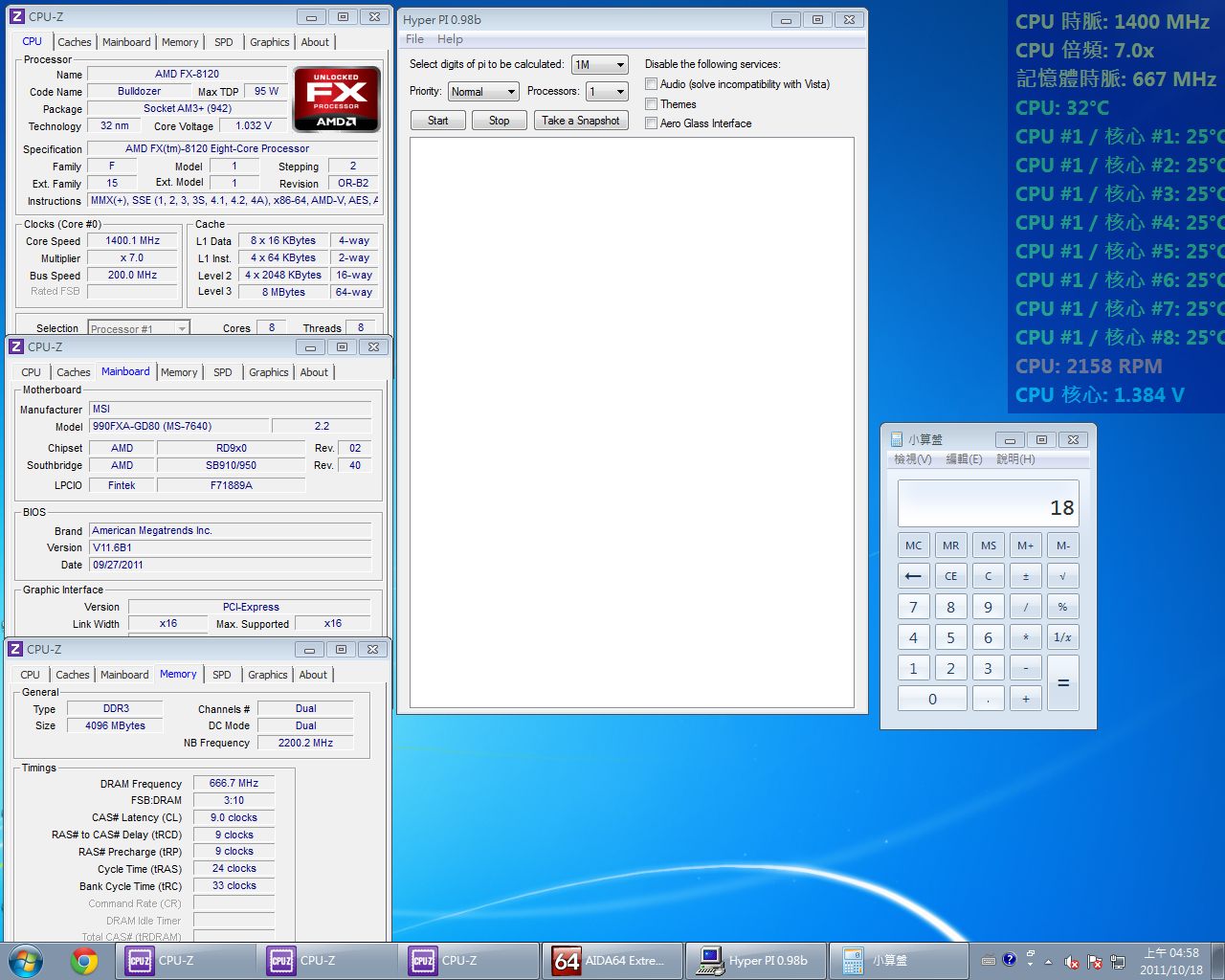Click calculator plus/minus sign button
This screenshot has width=1225, height=980.
pyautogui.click(x=1025, y=576)
